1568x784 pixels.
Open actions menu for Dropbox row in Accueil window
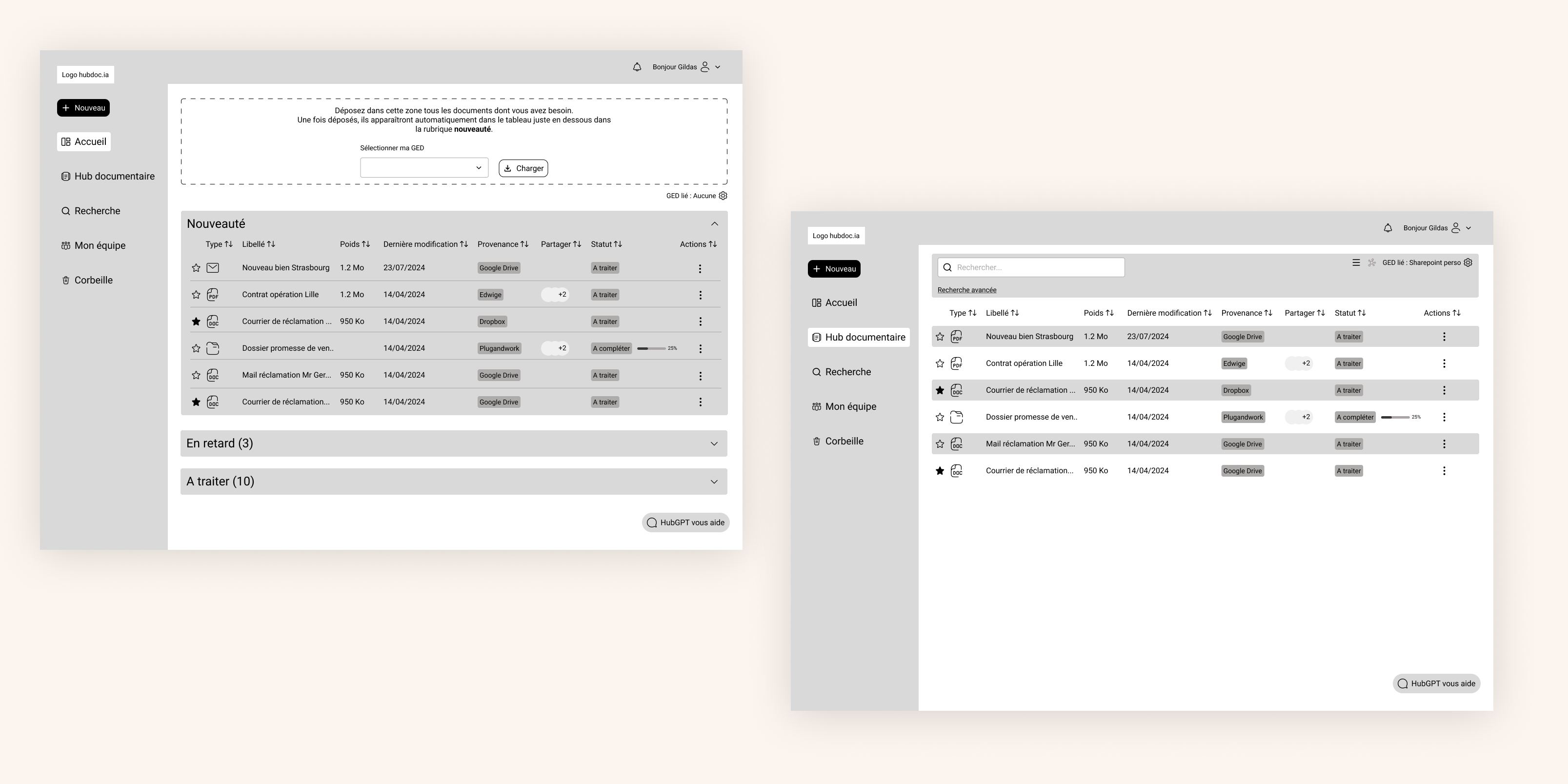pos(700,322)
